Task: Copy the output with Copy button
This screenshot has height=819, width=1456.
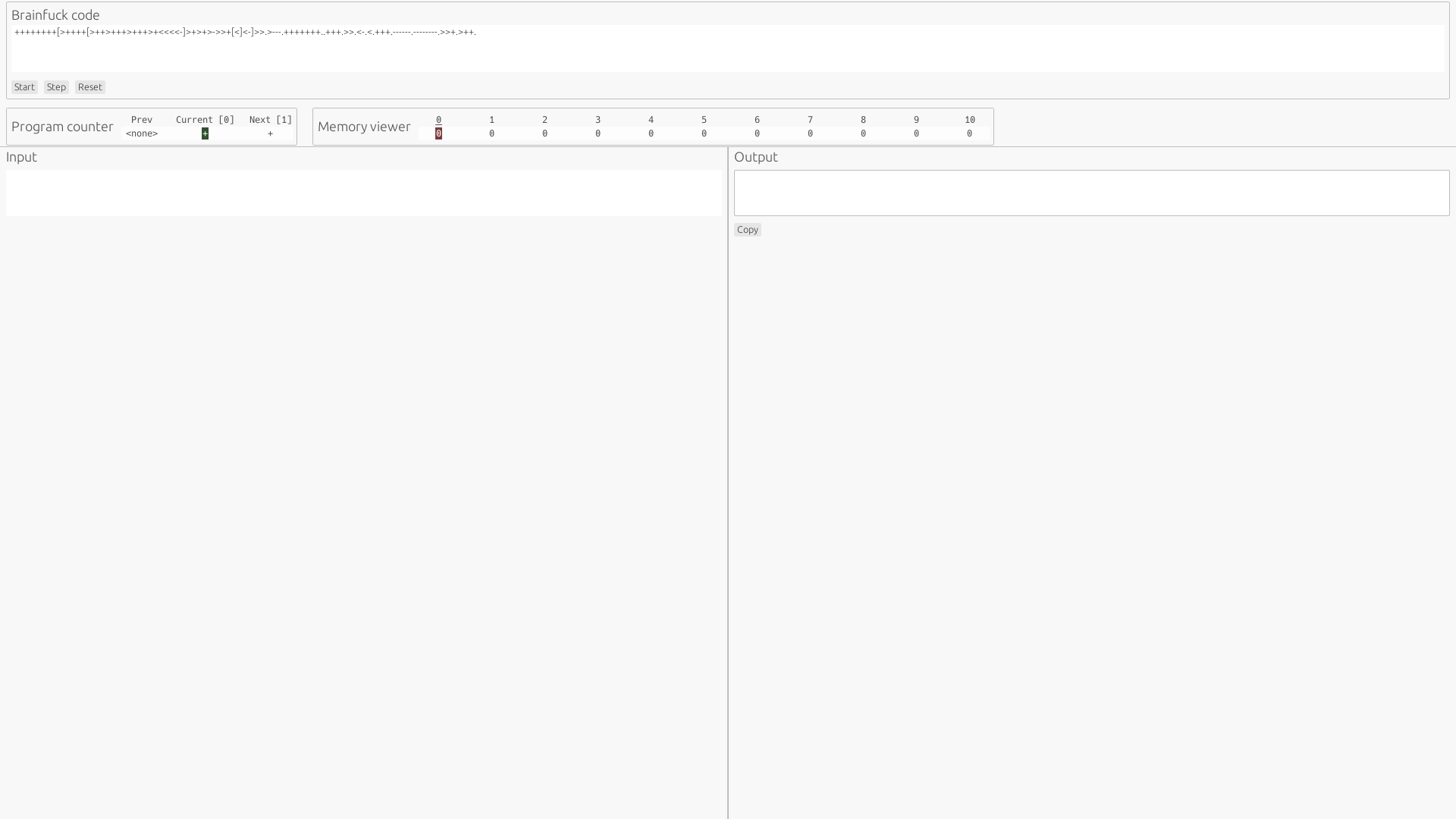Action: click(747, 230)
